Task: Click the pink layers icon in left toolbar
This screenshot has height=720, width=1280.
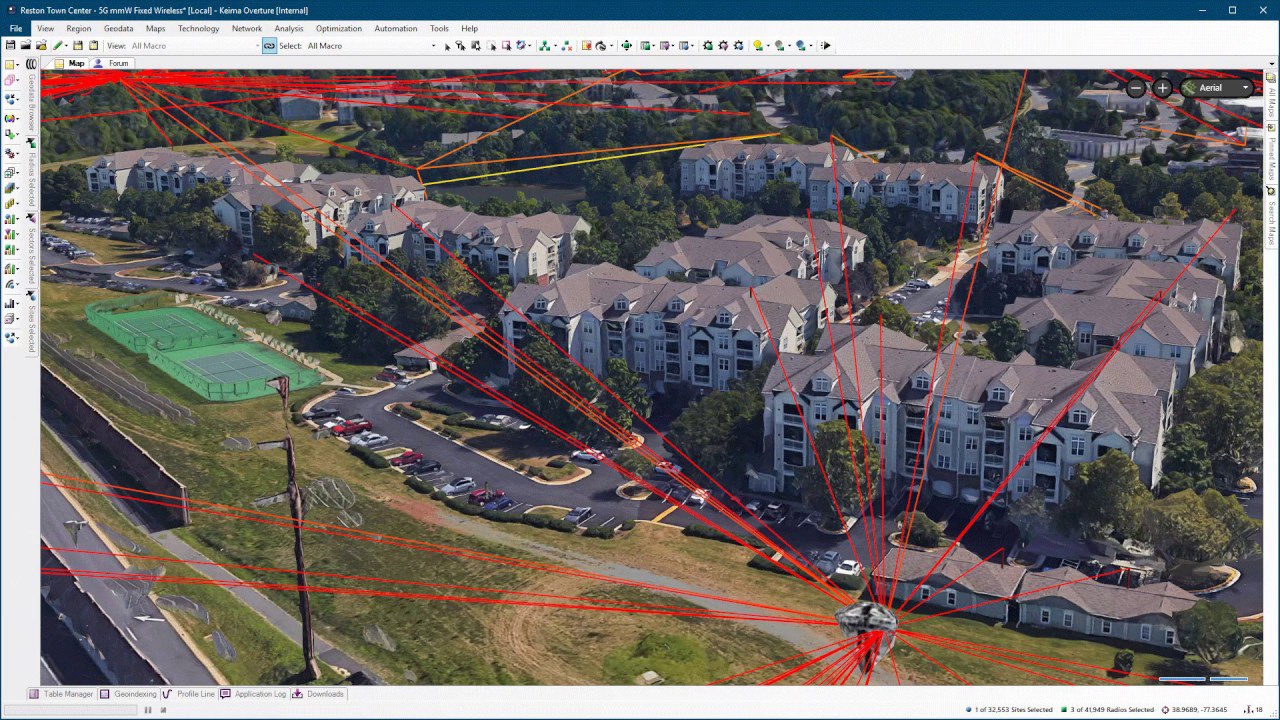Action: [11, 82]
